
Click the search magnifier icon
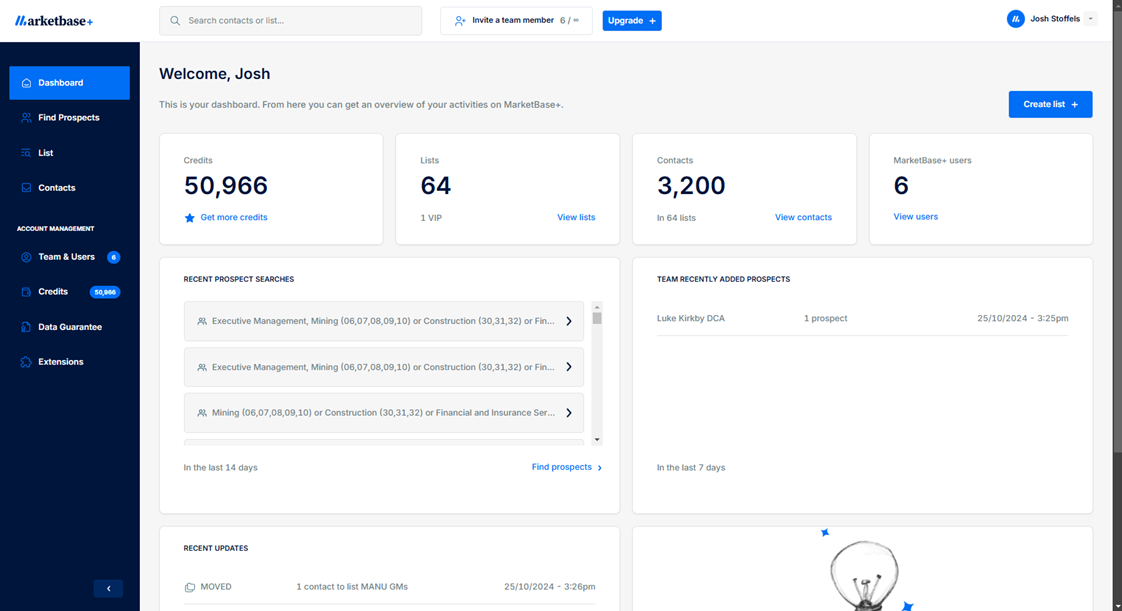(175, 21)
